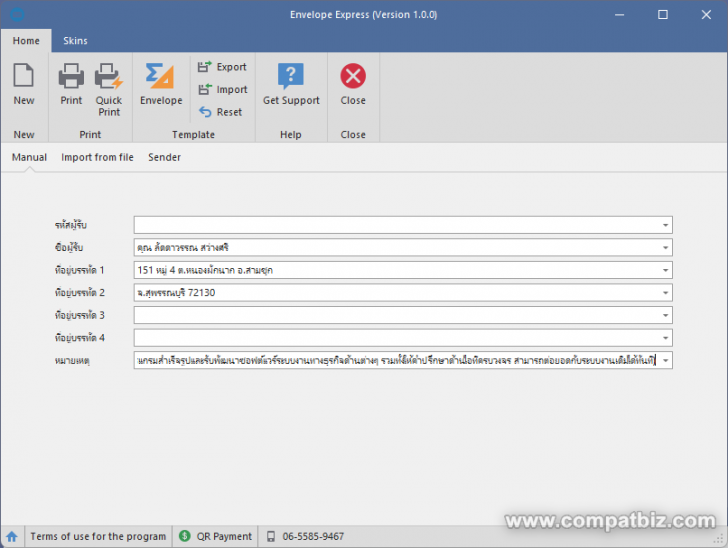Minimize the Envelope Express window
The height and width of the screenshot is (548, 728).
[619, 15]
